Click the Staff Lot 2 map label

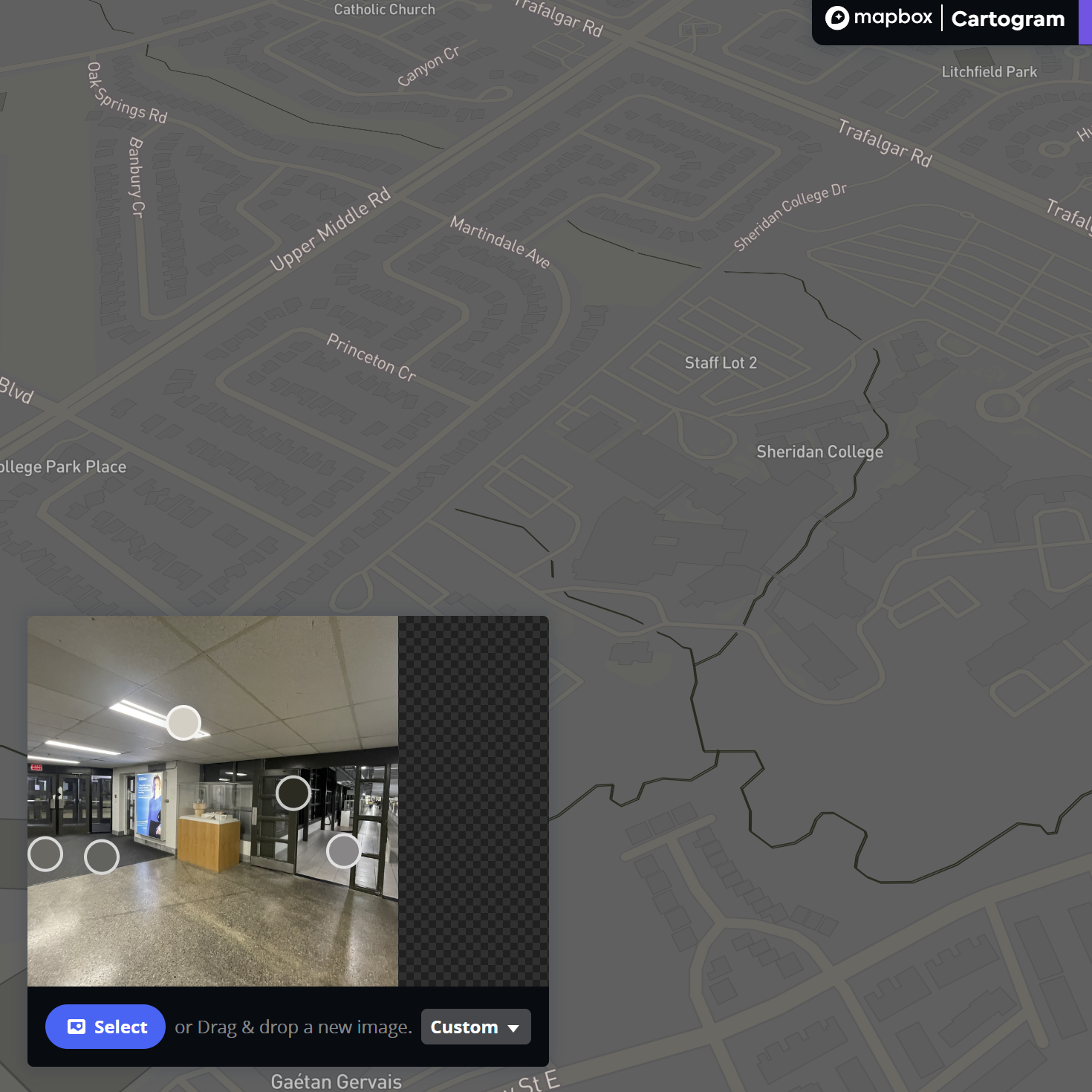pos(721,363)
